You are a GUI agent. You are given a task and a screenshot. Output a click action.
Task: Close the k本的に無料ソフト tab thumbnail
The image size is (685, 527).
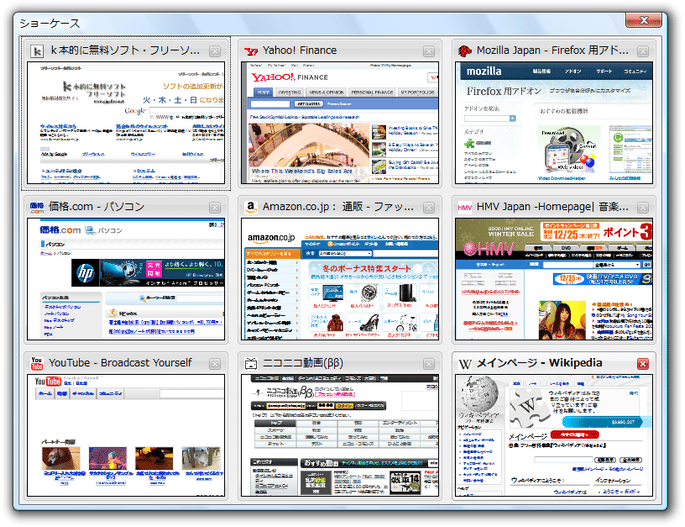pos(214,52)
